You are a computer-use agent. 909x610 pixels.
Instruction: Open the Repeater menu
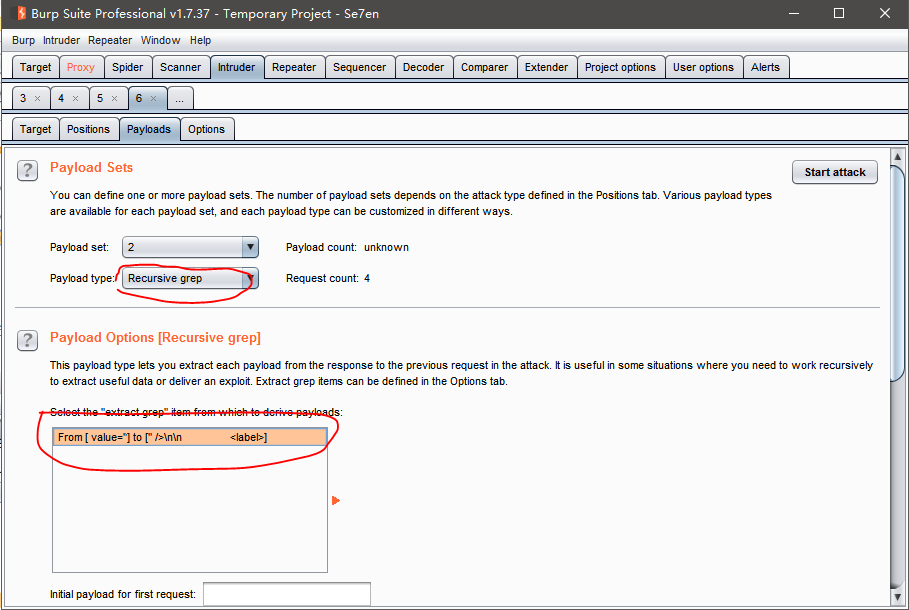click(x=110, y=41)
